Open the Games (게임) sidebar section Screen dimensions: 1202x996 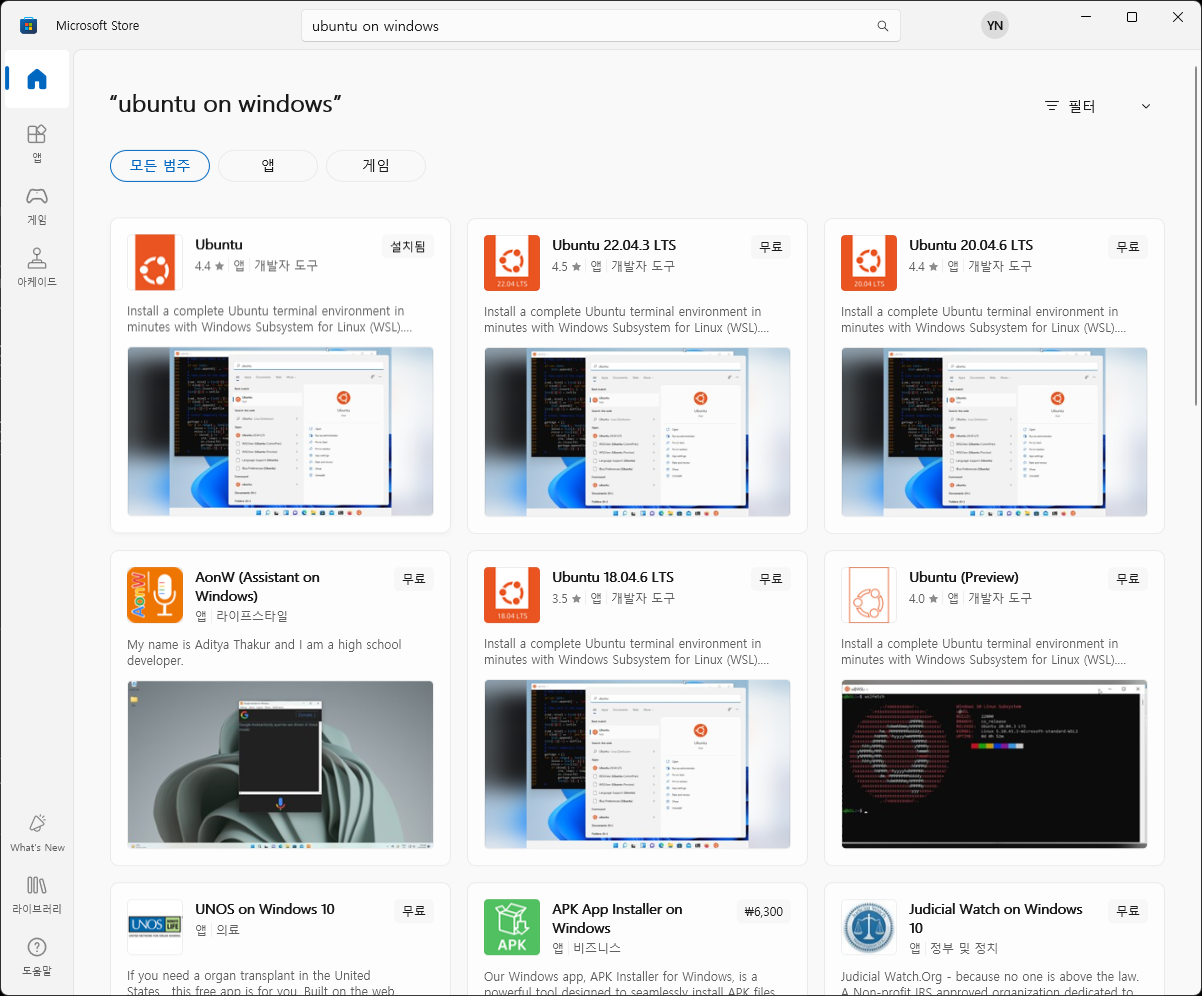(37, 205)
